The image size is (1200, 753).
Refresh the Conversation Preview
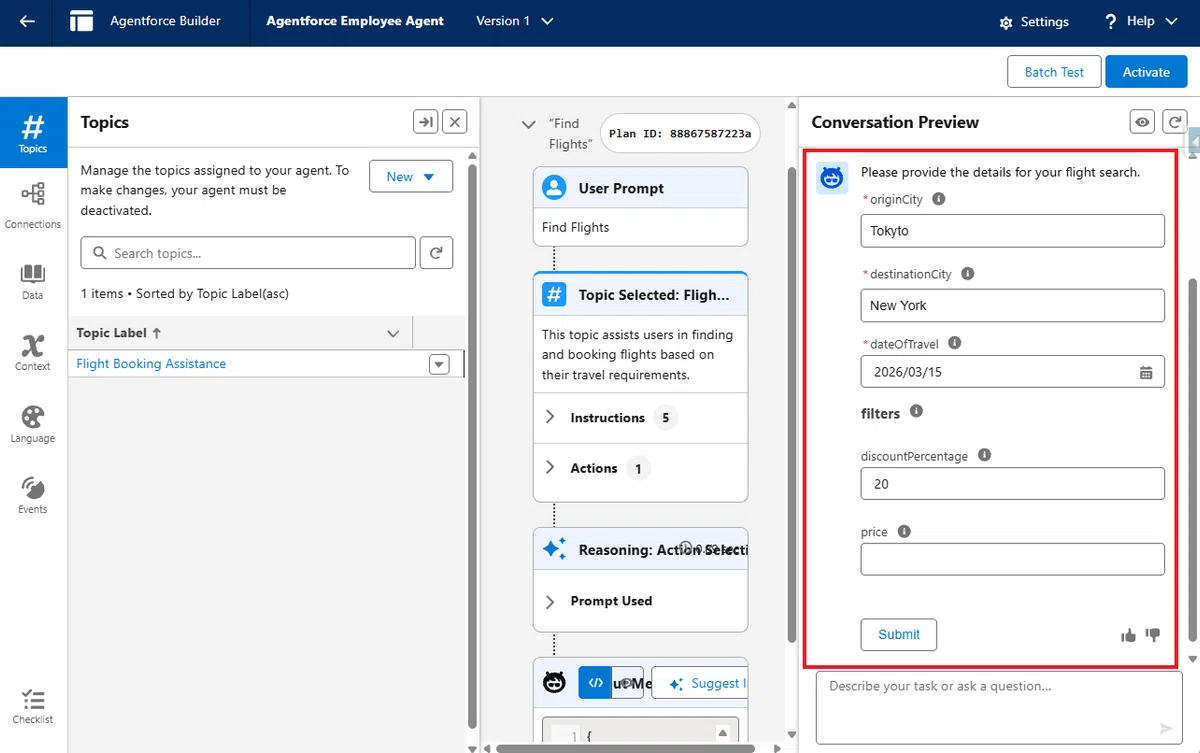(1175, 122)
